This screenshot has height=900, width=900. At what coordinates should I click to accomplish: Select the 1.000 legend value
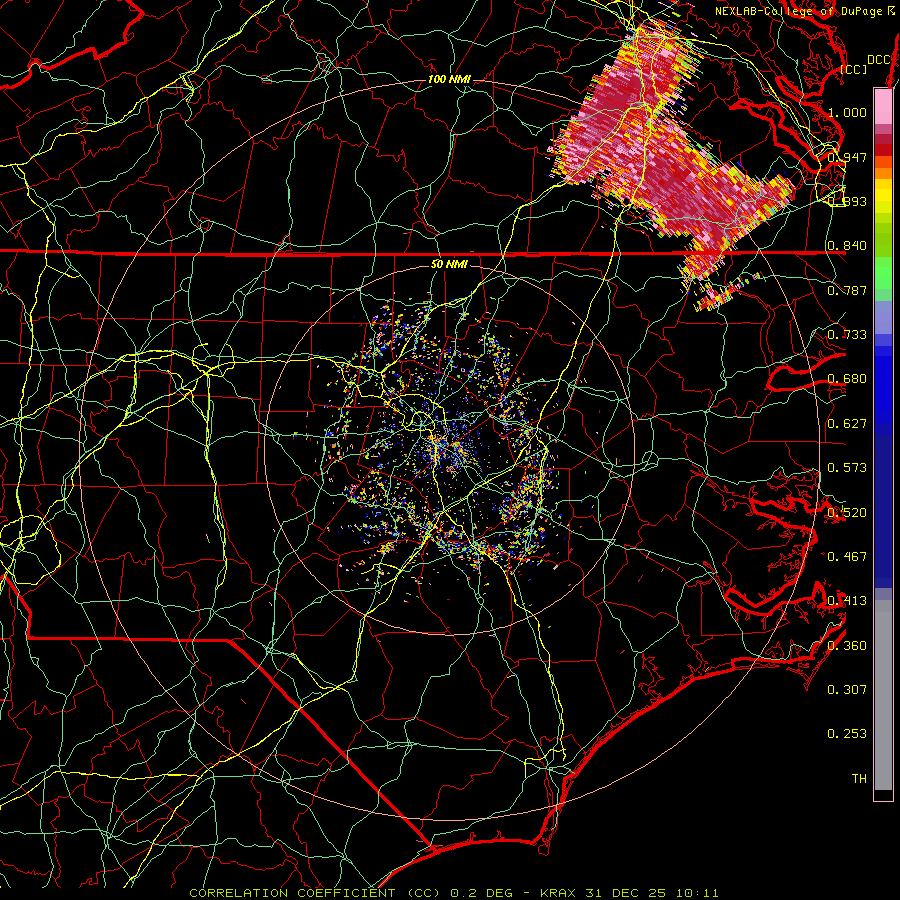847,112
